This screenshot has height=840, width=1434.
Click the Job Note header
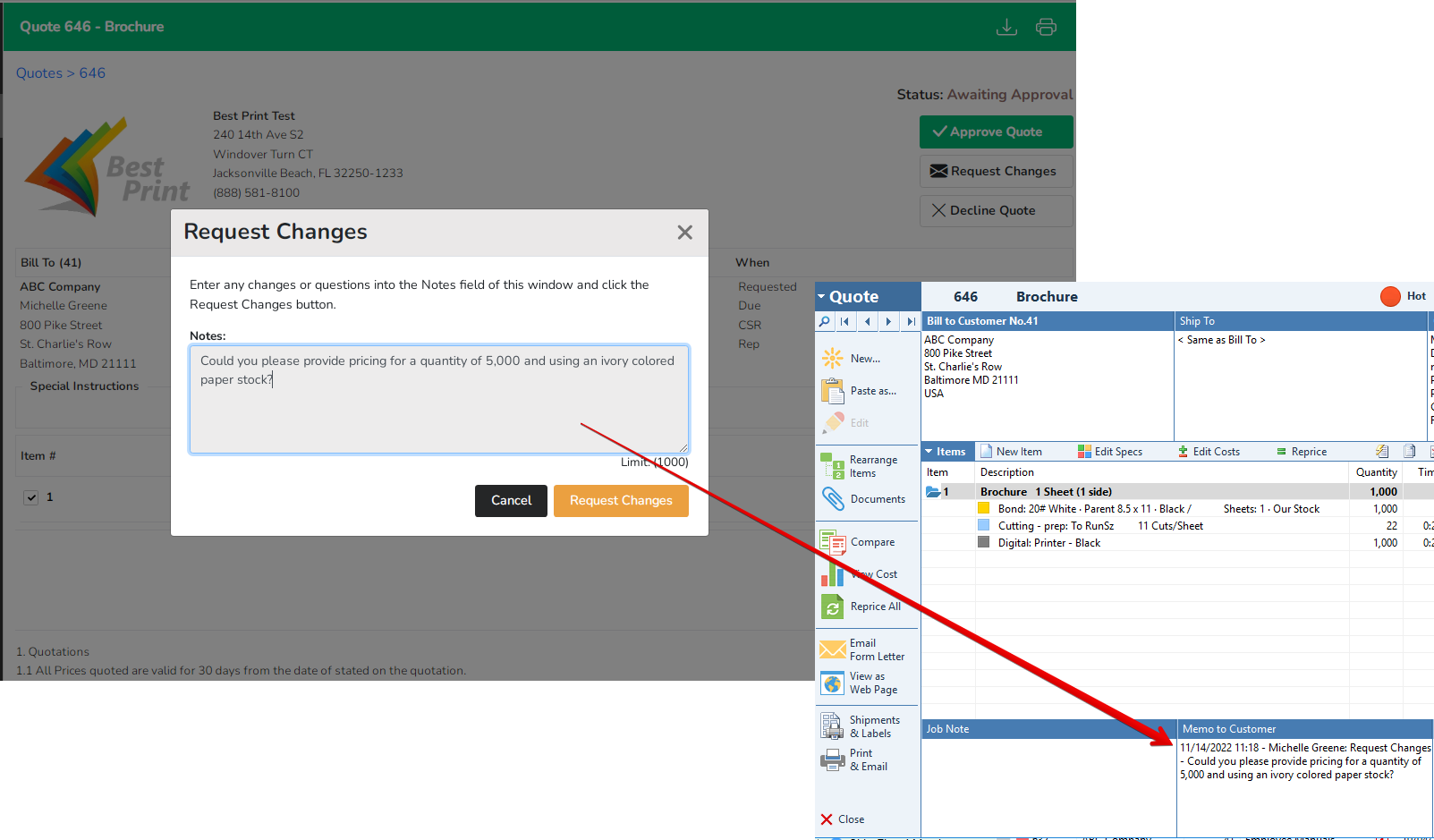pos(1048,729)
